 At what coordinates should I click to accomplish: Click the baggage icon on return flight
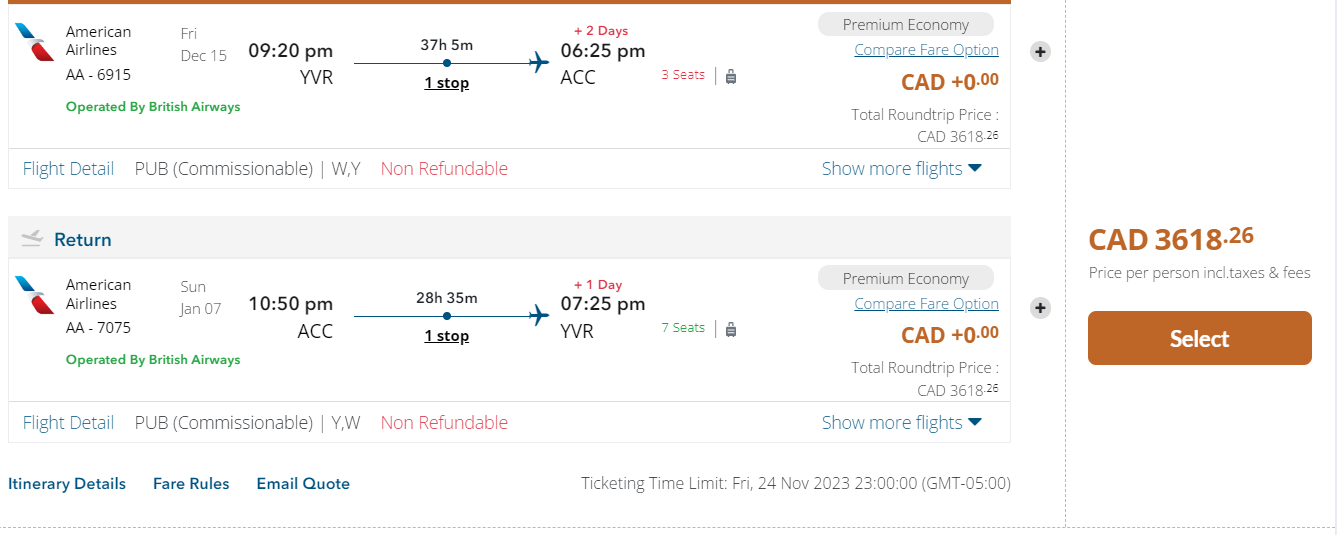coord(731,329)
